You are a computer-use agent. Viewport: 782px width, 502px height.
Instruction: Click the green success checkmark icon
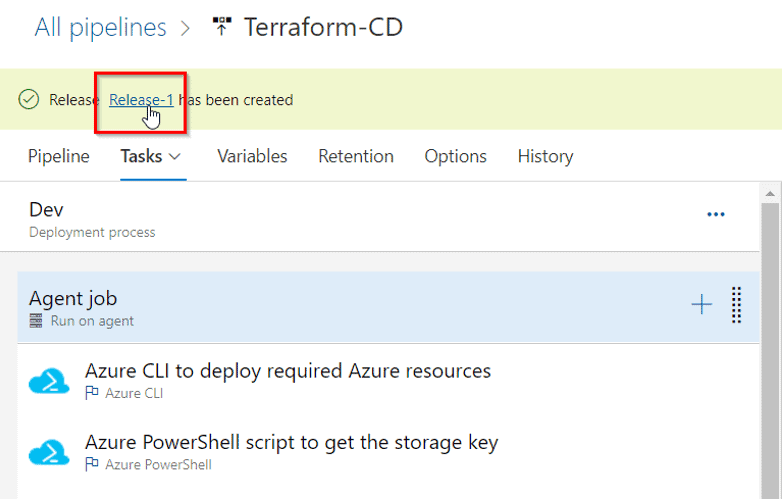coord(29,100)
